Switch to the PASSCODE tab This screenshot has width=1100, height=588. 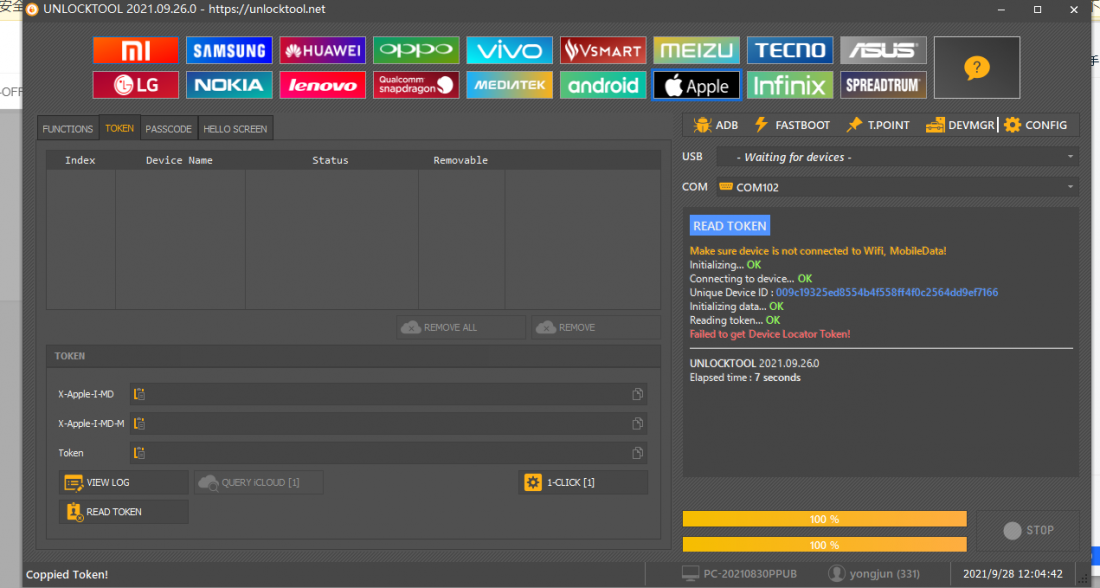(x=168, y=128)
